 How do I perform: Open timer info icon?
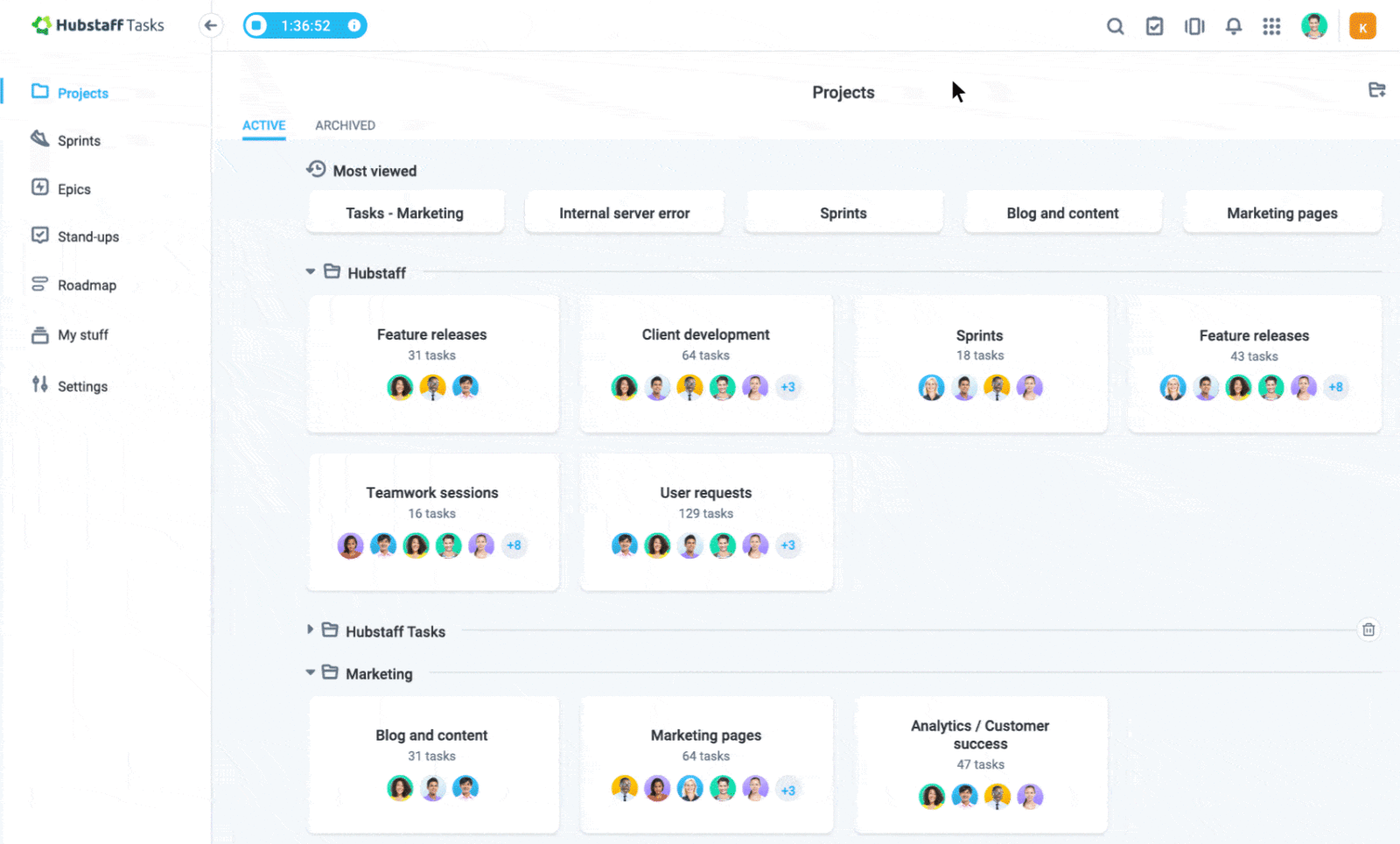point(354,25)
